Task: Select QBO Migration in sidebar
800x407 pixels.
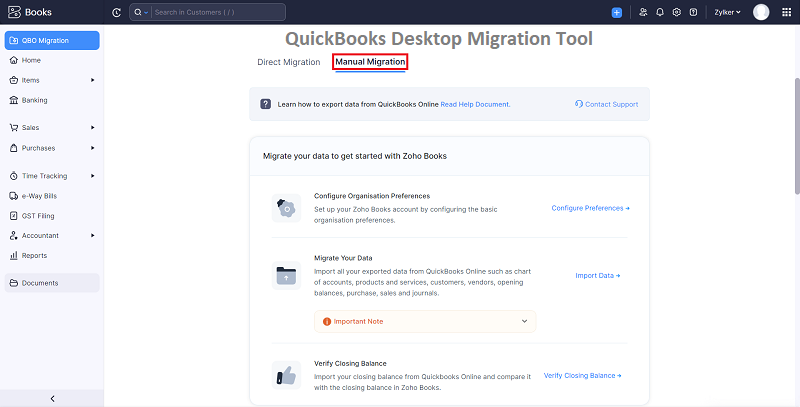Action: (x=52, y=40)
